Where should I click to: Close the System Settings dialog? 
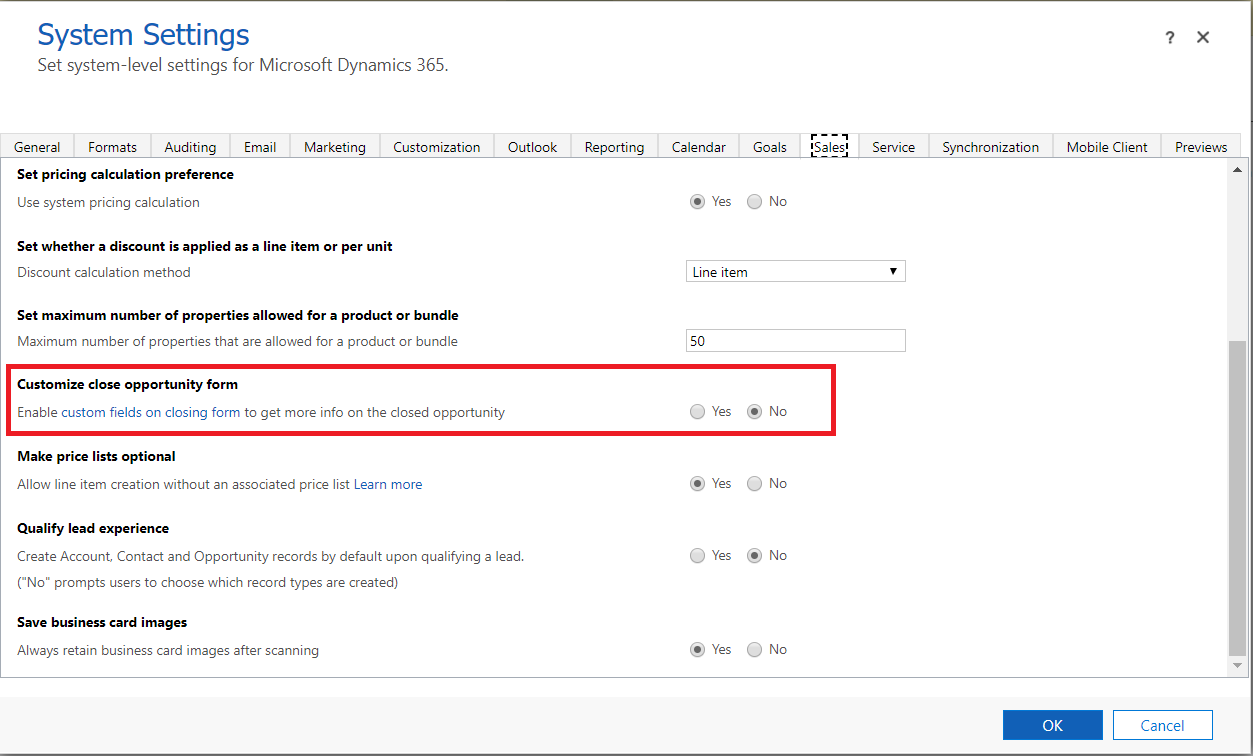click(1203, 38)
